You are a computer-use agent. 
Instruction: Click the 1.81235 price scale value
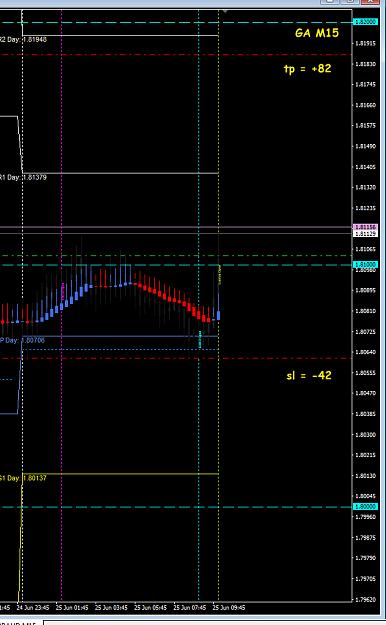366,208
